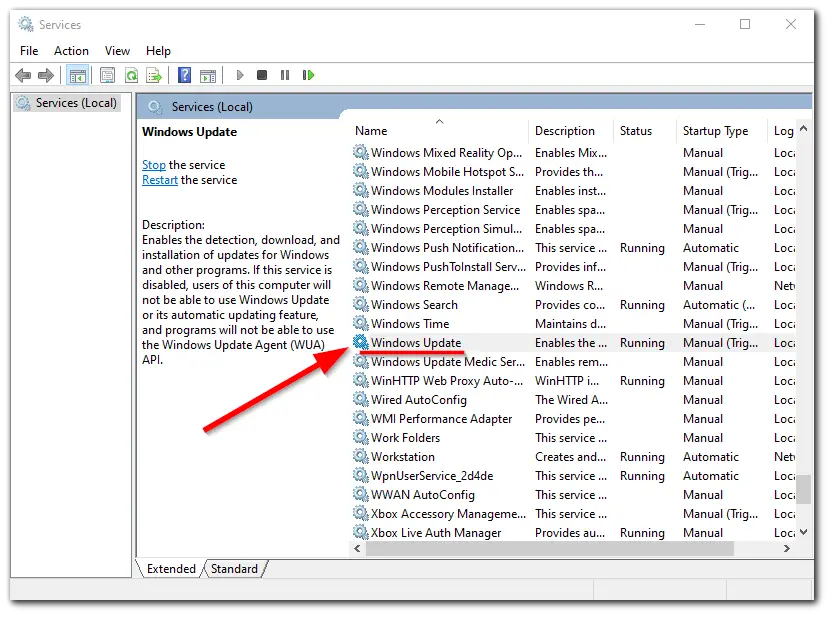832x618 pixels.
Task: Click the 'The Wired A...' description cell
Action: pos(571,400)
